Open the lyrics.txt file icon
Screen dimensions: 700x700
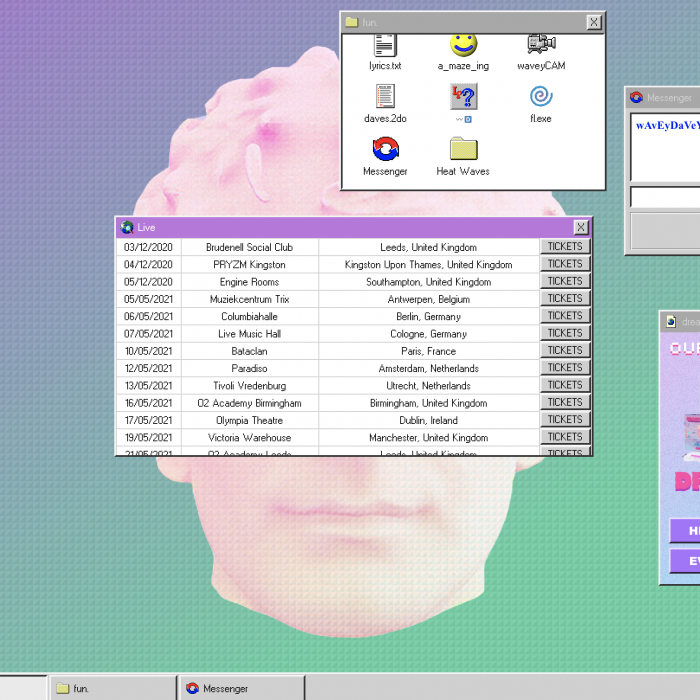click(x=385, y=46)
